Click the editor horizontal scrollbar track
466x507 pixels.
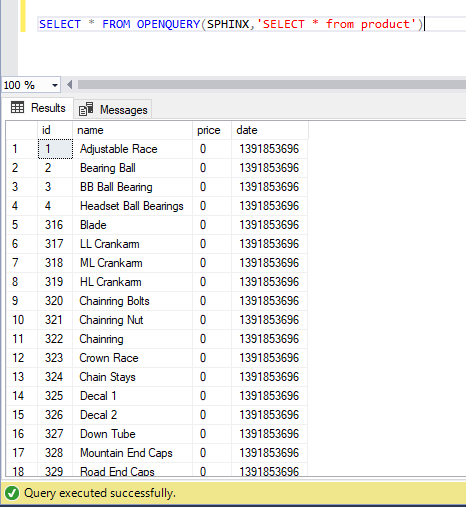point(271,85)
